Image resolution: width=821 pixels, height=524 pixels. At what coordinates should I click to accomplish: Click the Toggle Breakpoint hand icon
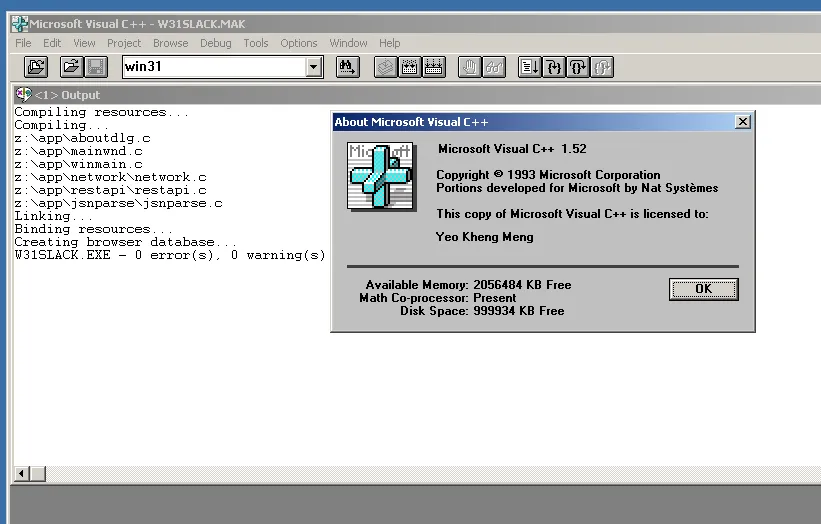click(470, 67)
